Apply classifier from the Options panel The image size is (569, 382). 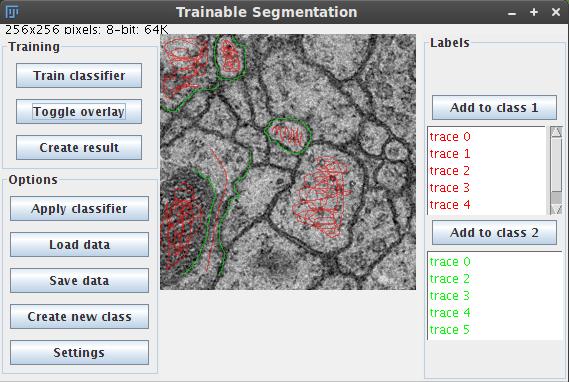[x=79, y=209]
